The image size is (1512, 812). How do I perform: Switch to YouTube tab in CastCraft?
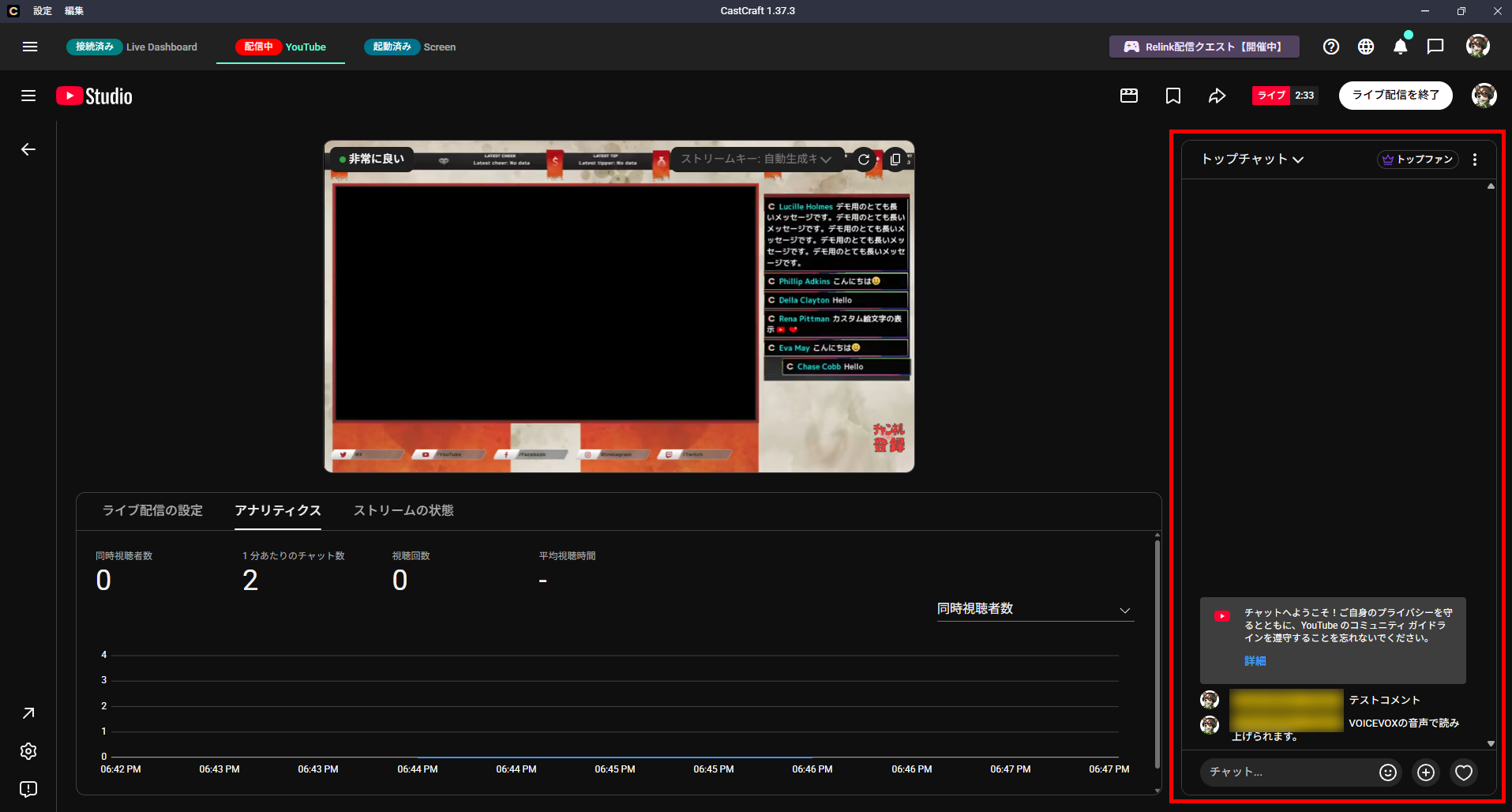(x=280, y=47)
